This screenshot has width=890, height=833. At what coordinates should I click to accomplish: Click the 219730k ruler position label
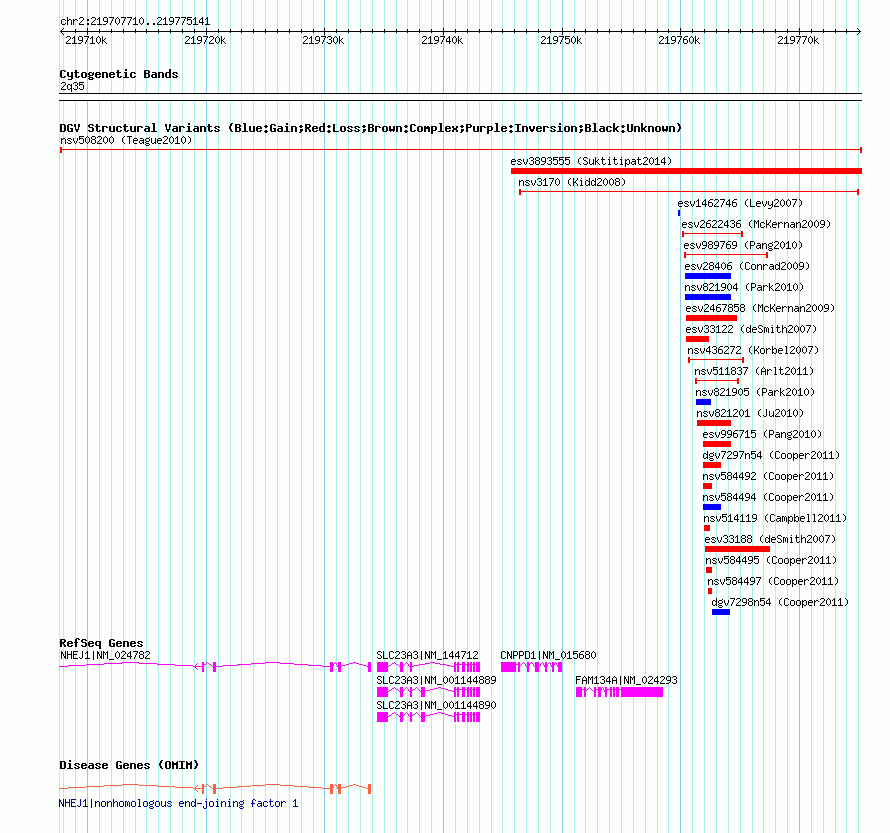click(323, 41)
